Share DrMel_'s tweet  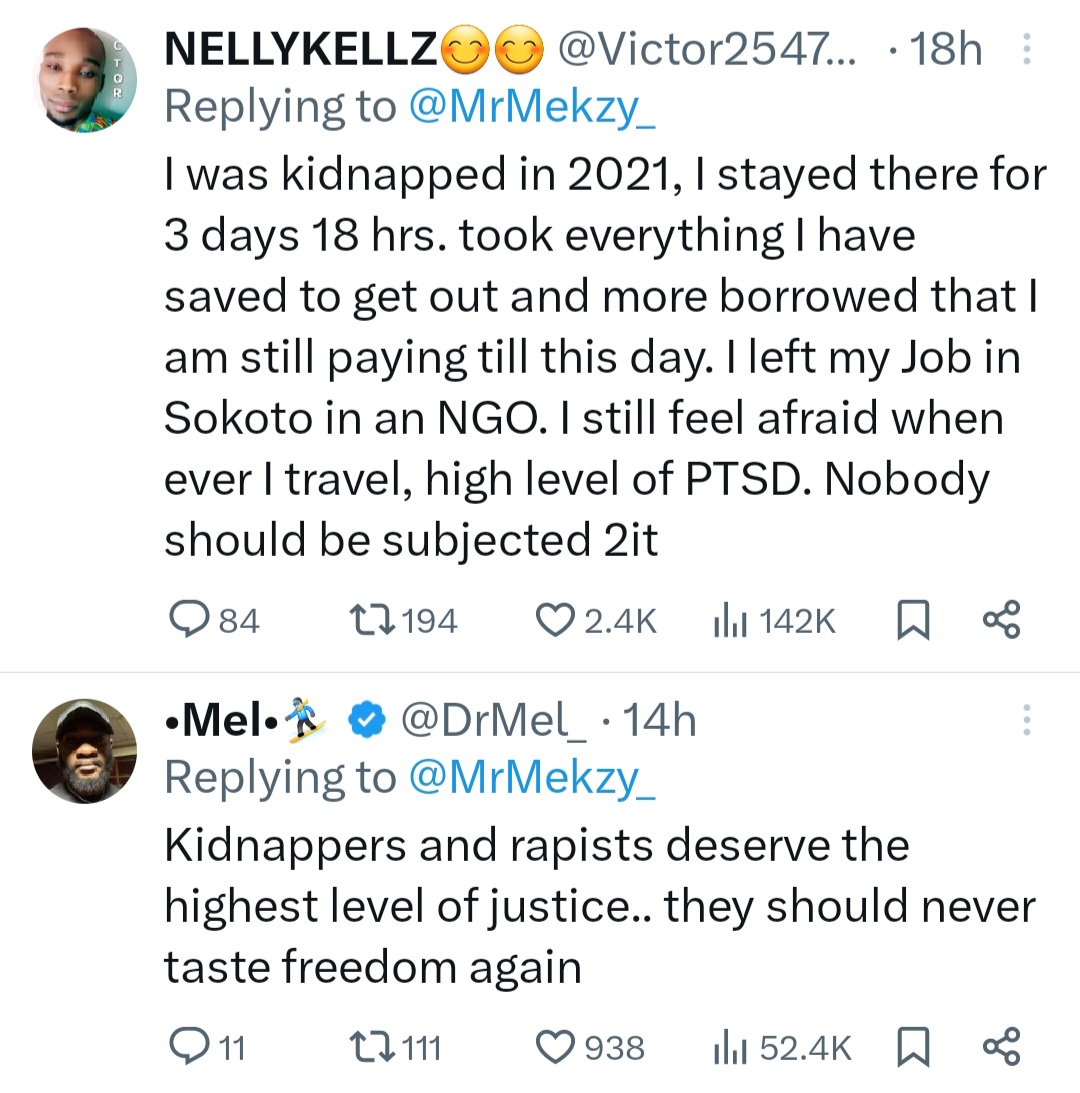pos(1001,1047)
